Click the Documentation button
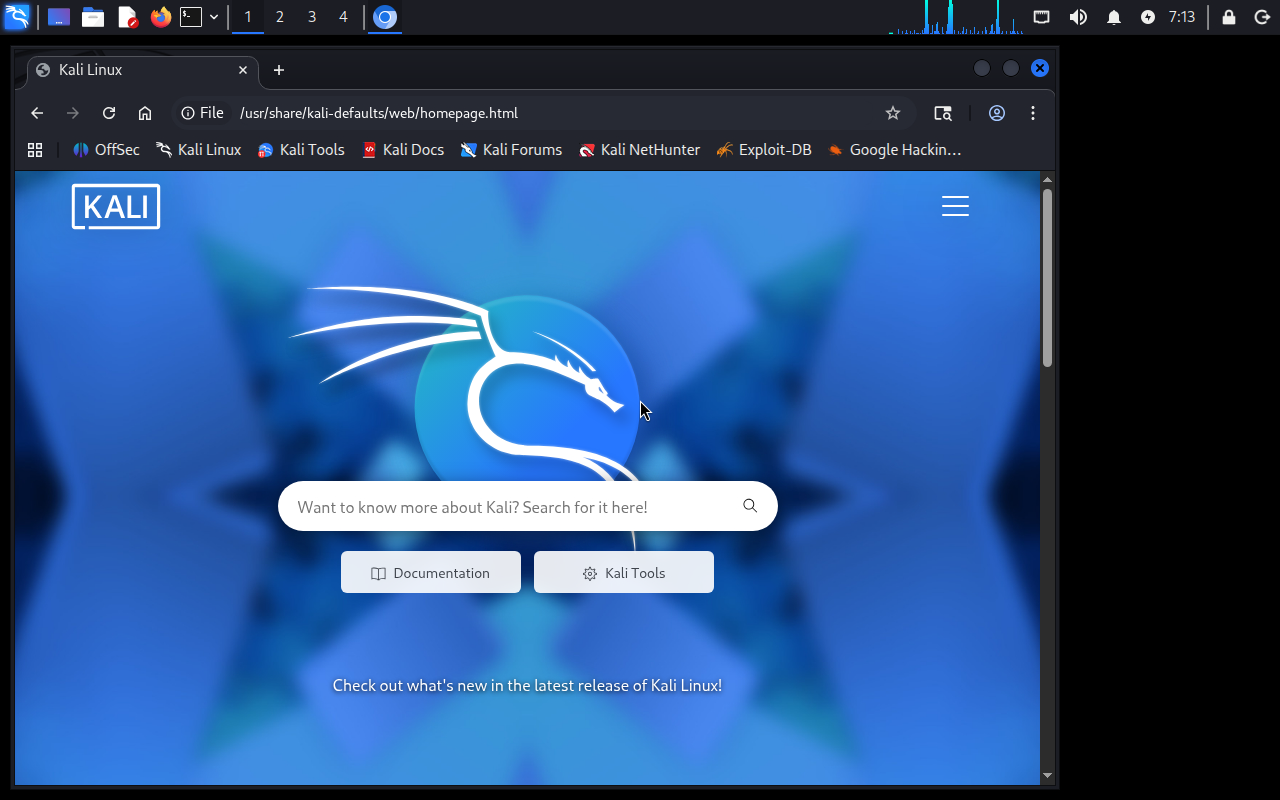1280x800 pixels. pyautogui.click(x=431, y=573)
